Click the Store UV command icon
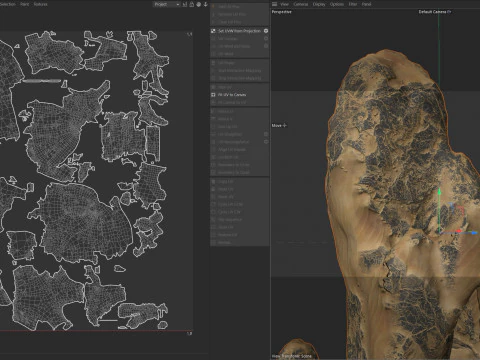This screenshot has width=480, height=360. (213, 227)
